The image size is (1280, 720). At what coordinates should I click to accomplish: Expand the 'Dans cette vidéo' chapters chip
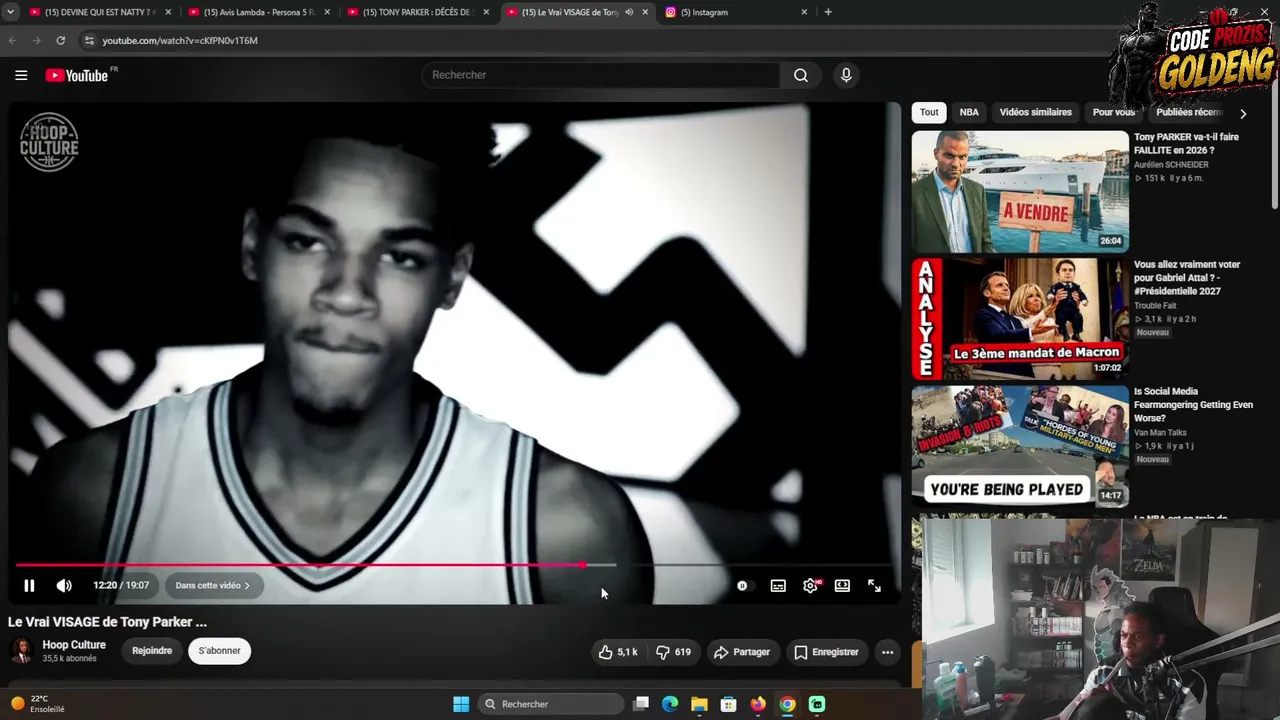coord(213,586)
